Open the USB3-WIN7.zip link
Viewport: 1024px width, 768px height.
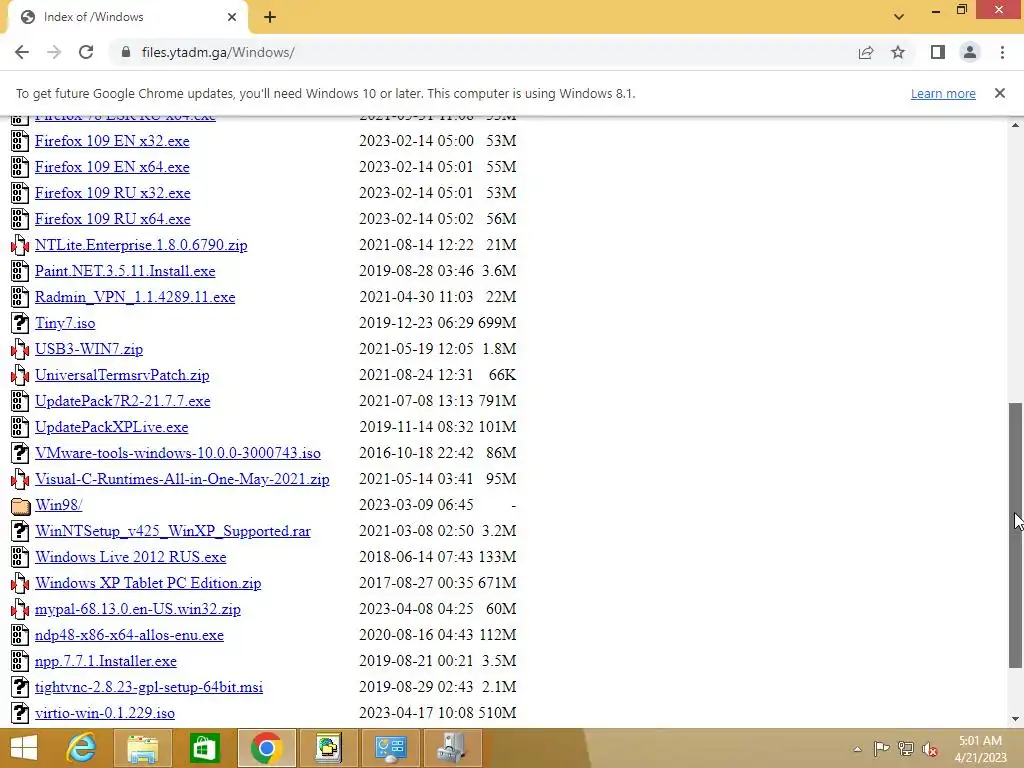coord(89,349)
